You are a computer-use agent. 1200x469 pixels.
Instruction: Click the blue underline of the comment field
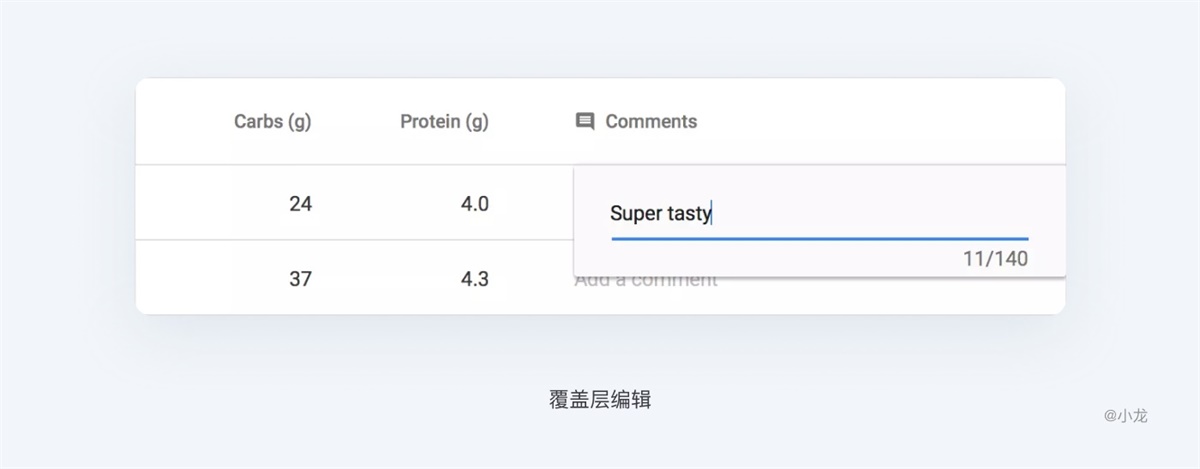click(820, 239)
